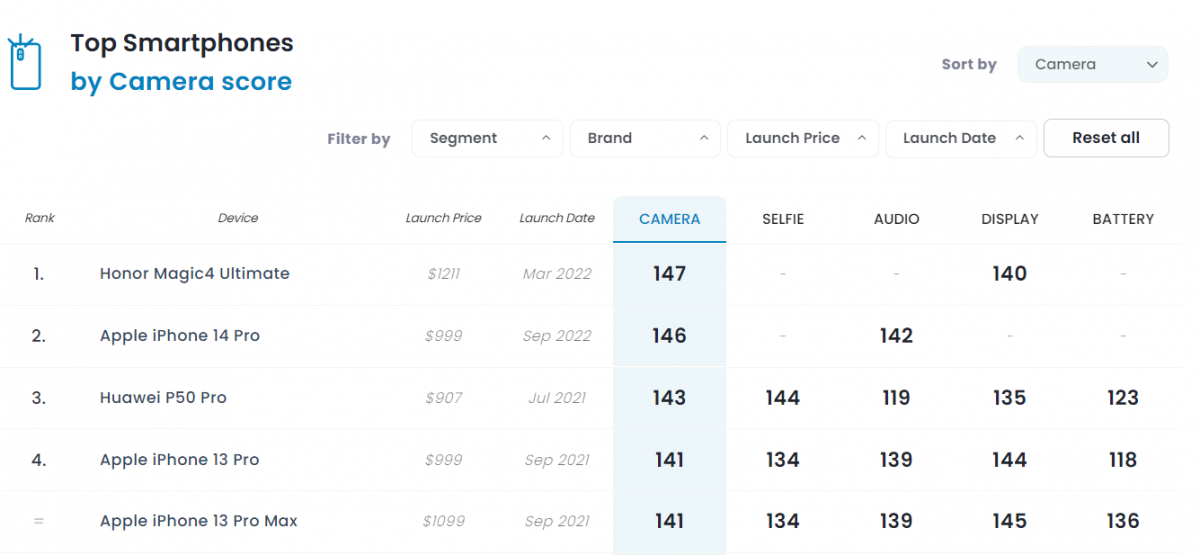Expand the Brand filter
This screenshot has width=1200, height=555.
(645, 139)
